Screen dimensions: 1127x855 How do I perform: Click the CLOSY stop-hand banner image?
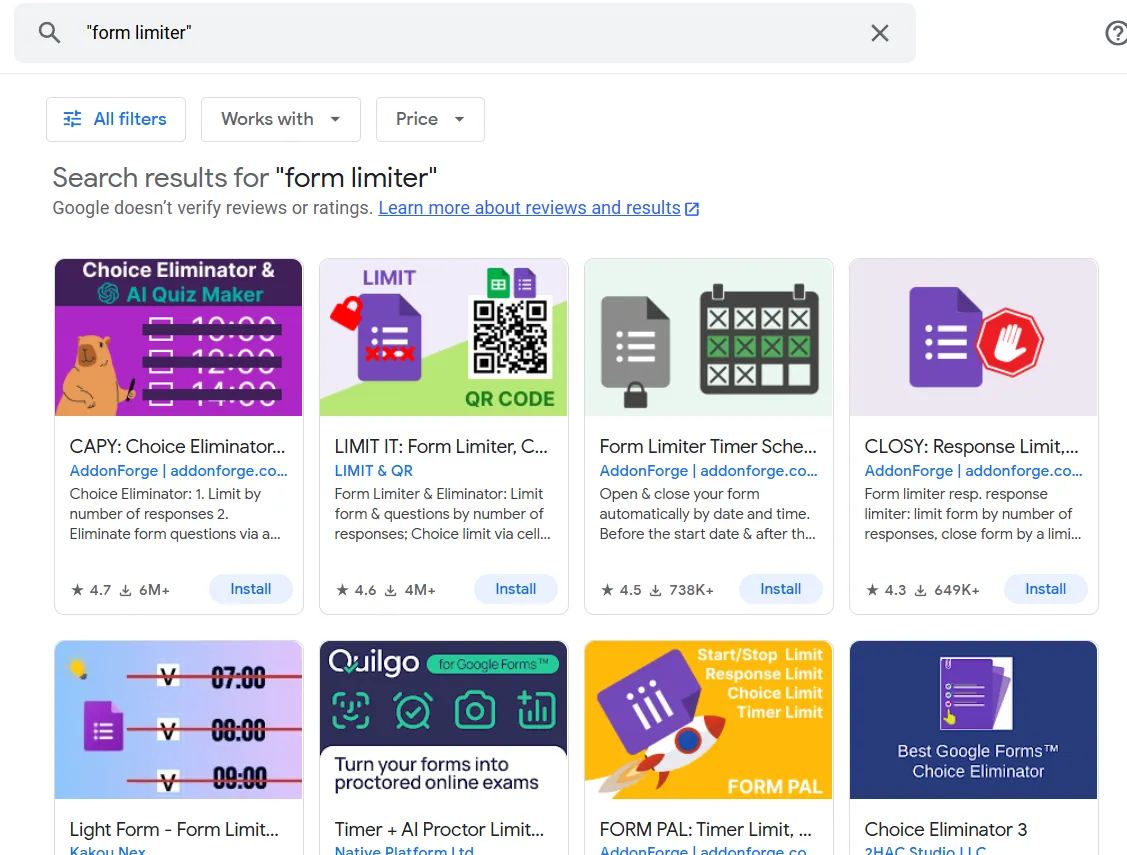click(973, 337)
